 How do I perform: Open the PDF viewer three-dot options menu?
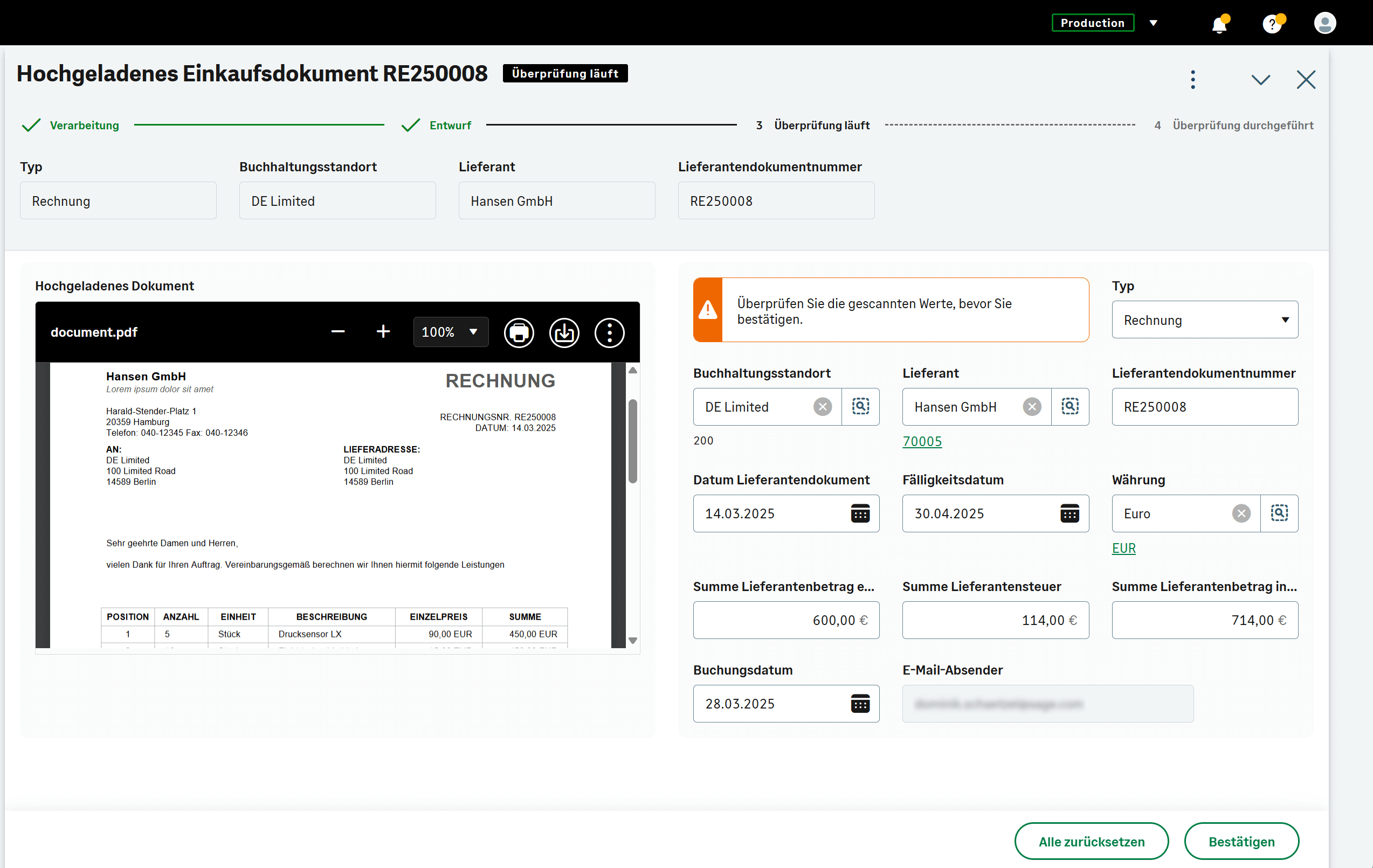point(609,332)
